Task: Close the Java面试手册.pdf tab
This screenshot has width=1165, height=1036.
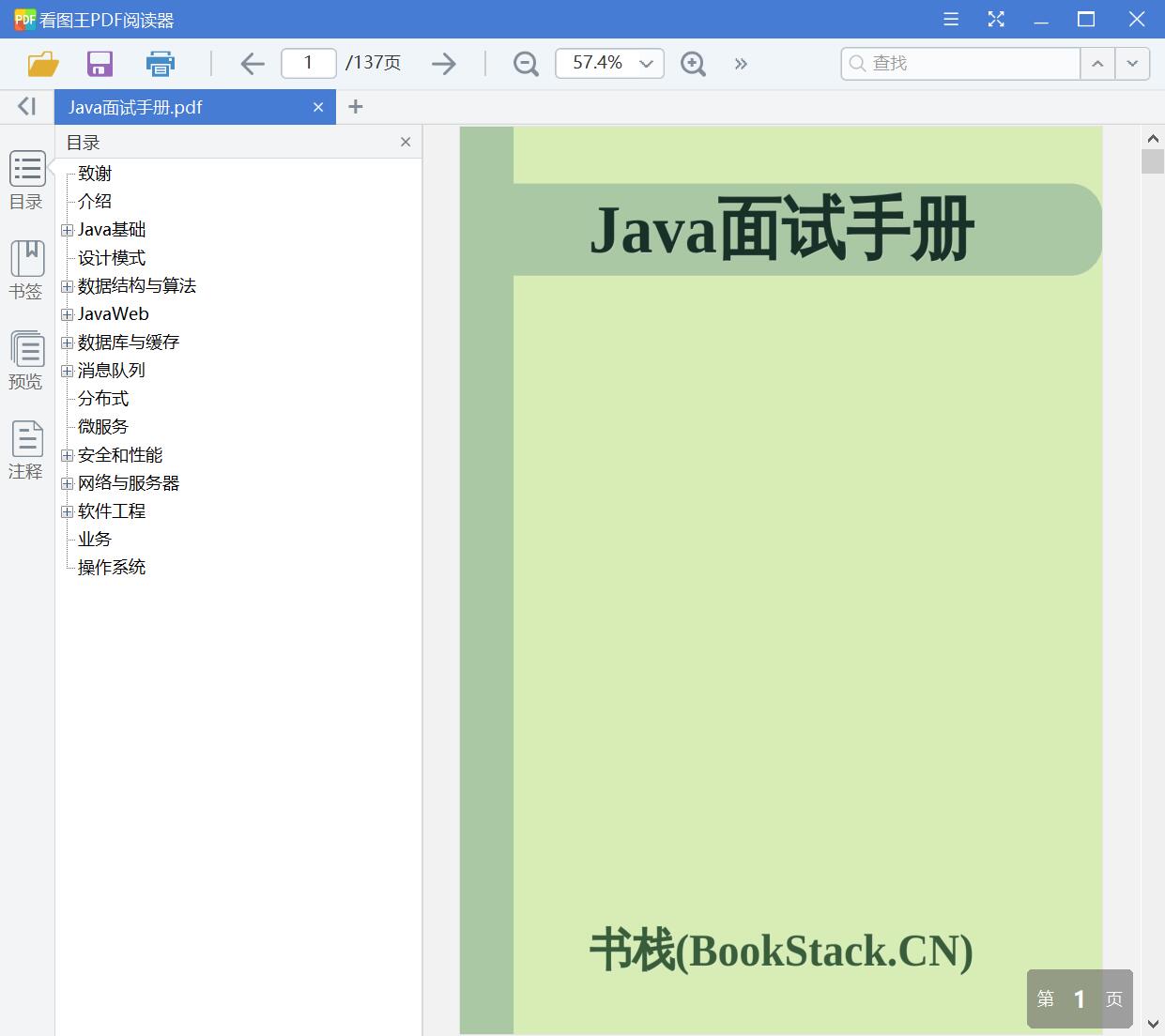Action: 318,107
